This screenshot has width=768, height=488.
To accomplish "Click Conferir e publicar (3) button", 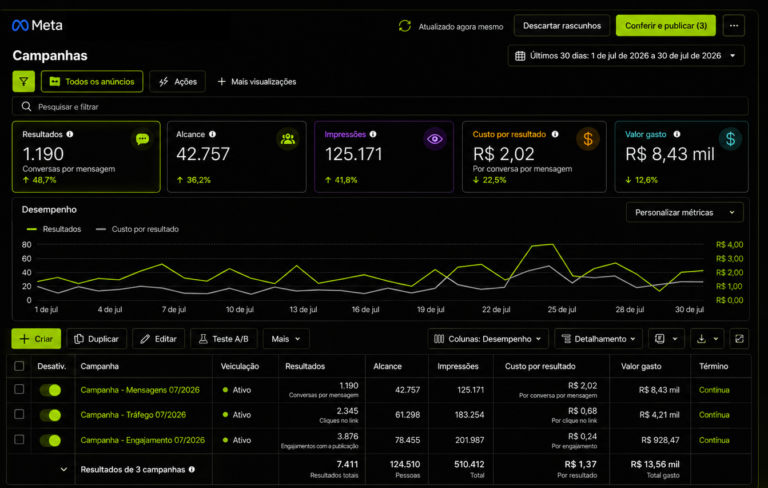I will [666, 25].
